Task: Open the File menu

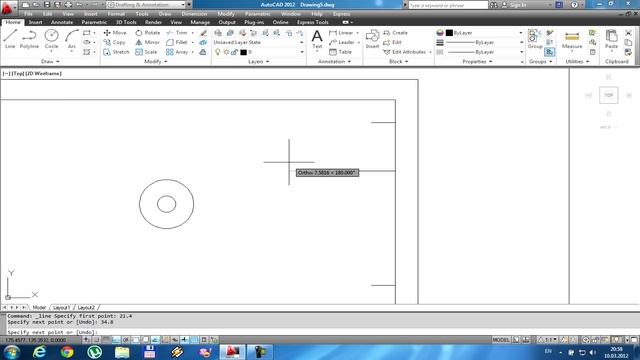Action: tap(28, 14)
